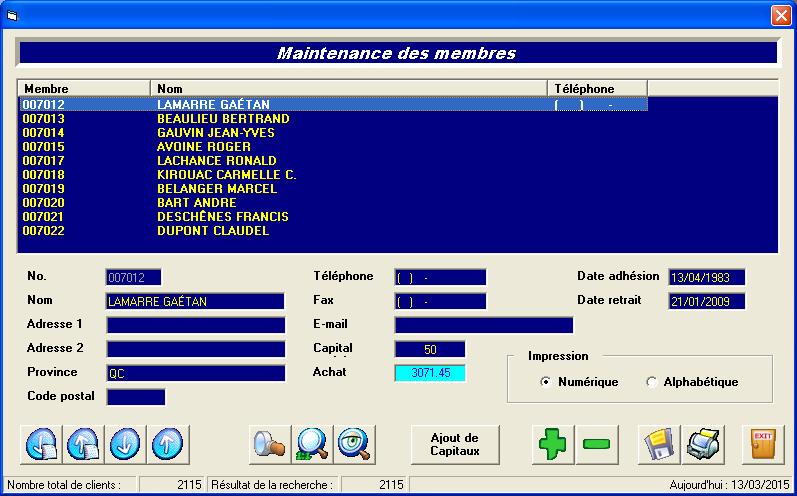Click into the E-mail input field
The image size is (797, 496).
pos(484,325)
